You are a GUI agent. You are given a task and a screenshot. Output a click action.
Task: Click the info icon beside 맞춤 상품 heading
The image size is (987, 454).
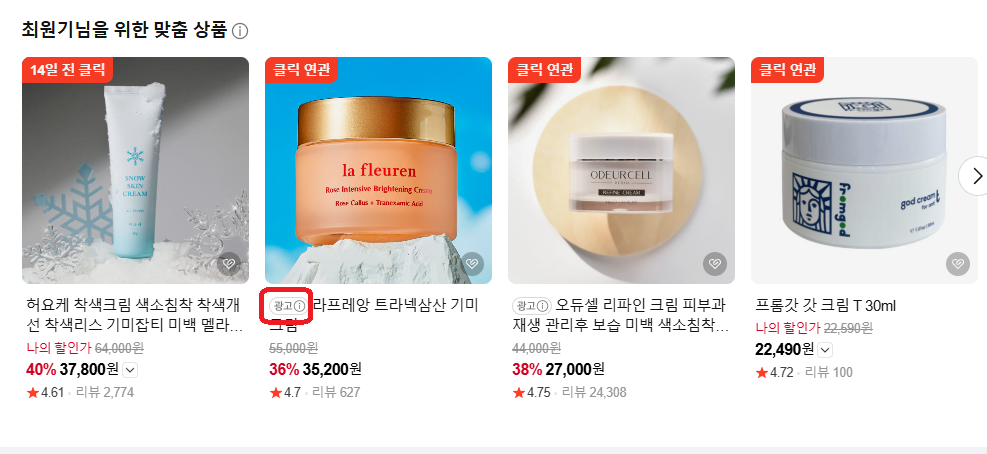coord(240,31)
